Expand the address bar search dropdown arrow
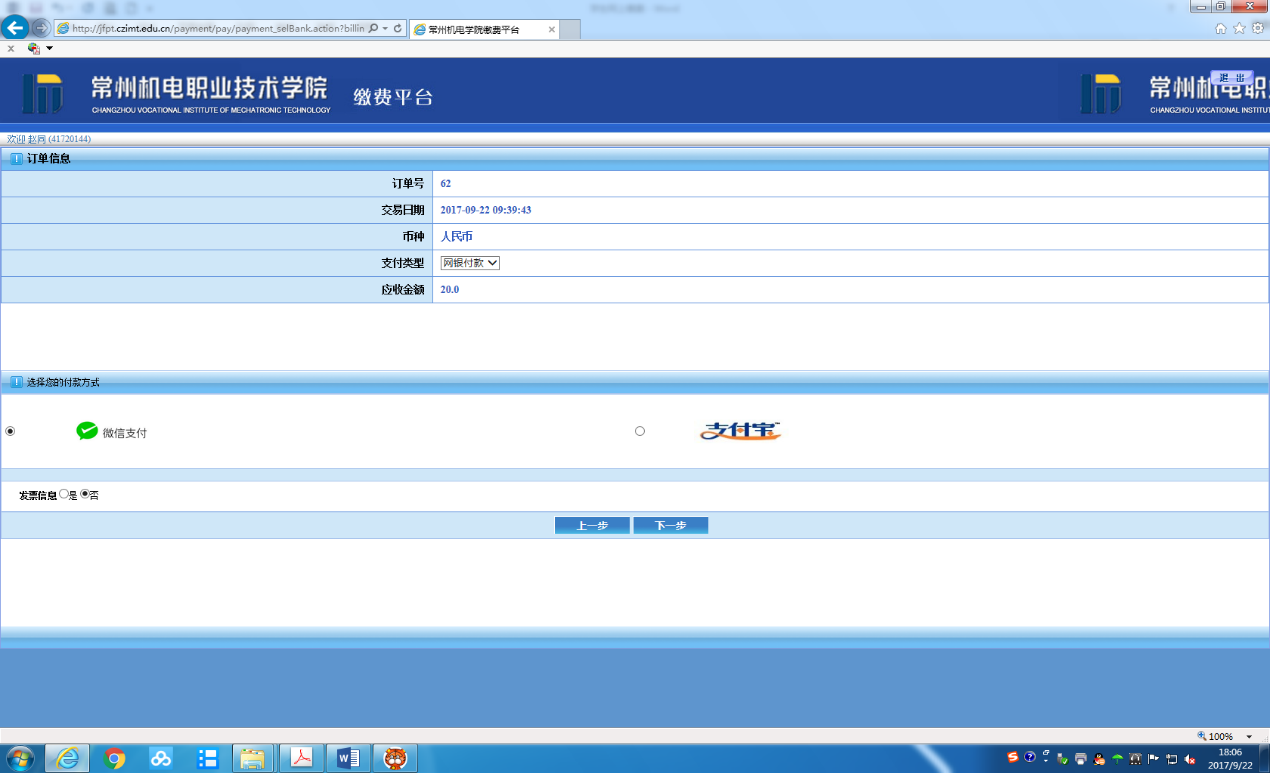Screen dimensions: 1270x773 385,29
